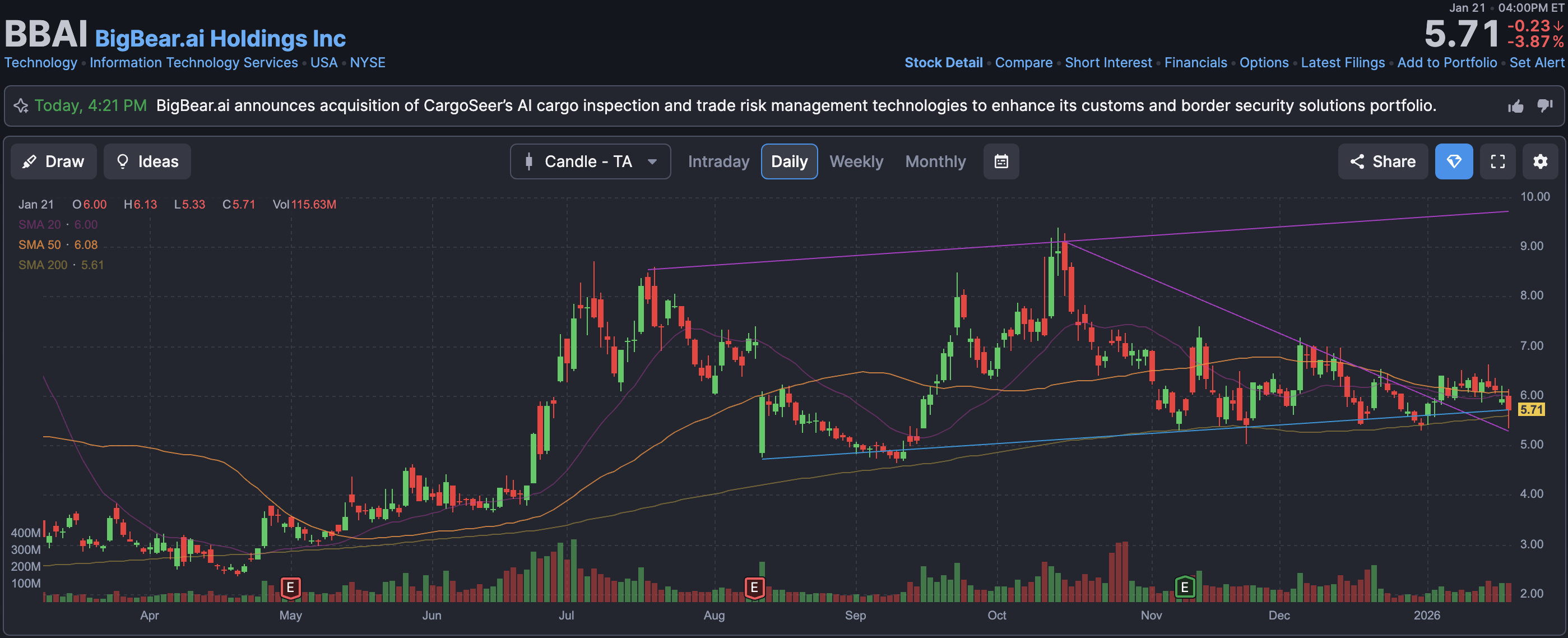This screenshot has height=638, width=1568.
Task: Click the thumbs down icon on news
Action: pyautogui.click(x=1544, y=106)
